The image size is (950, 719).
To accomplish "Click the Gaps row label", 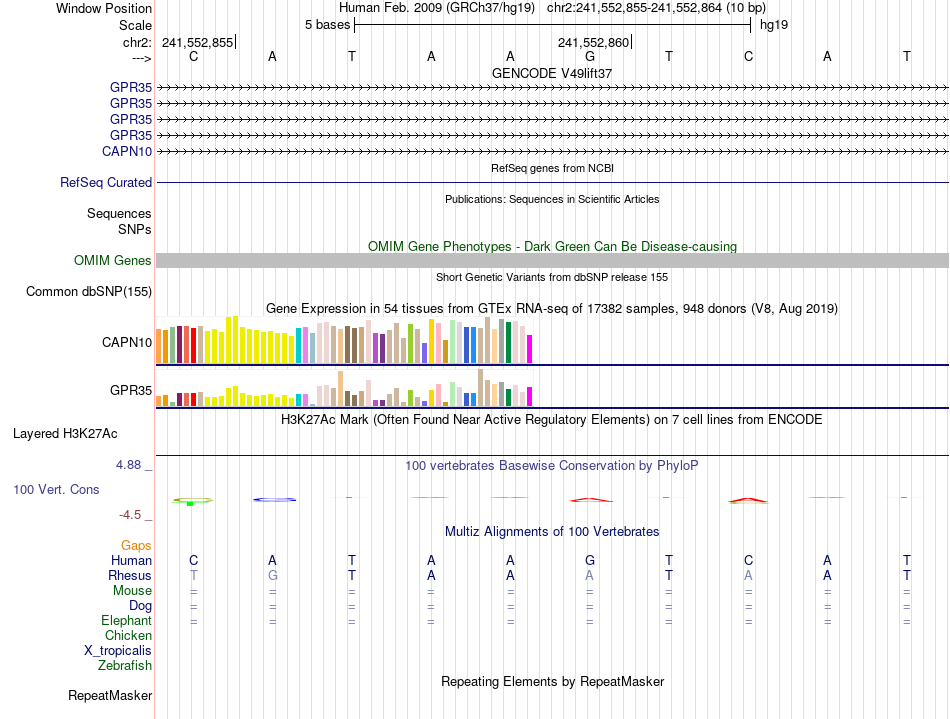I will tap(136, 546).
